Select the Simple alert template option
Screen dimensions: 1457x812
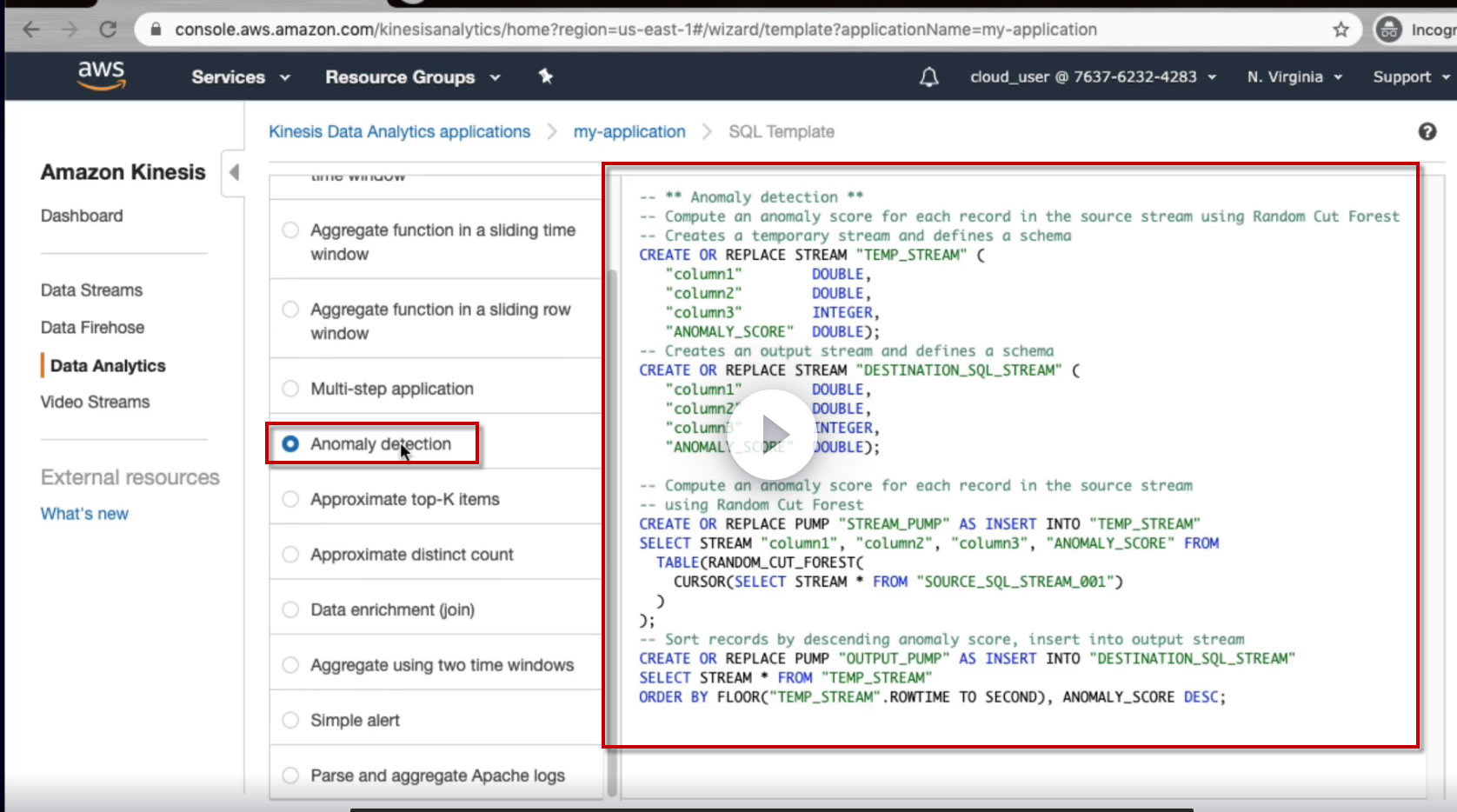[290, 720]
